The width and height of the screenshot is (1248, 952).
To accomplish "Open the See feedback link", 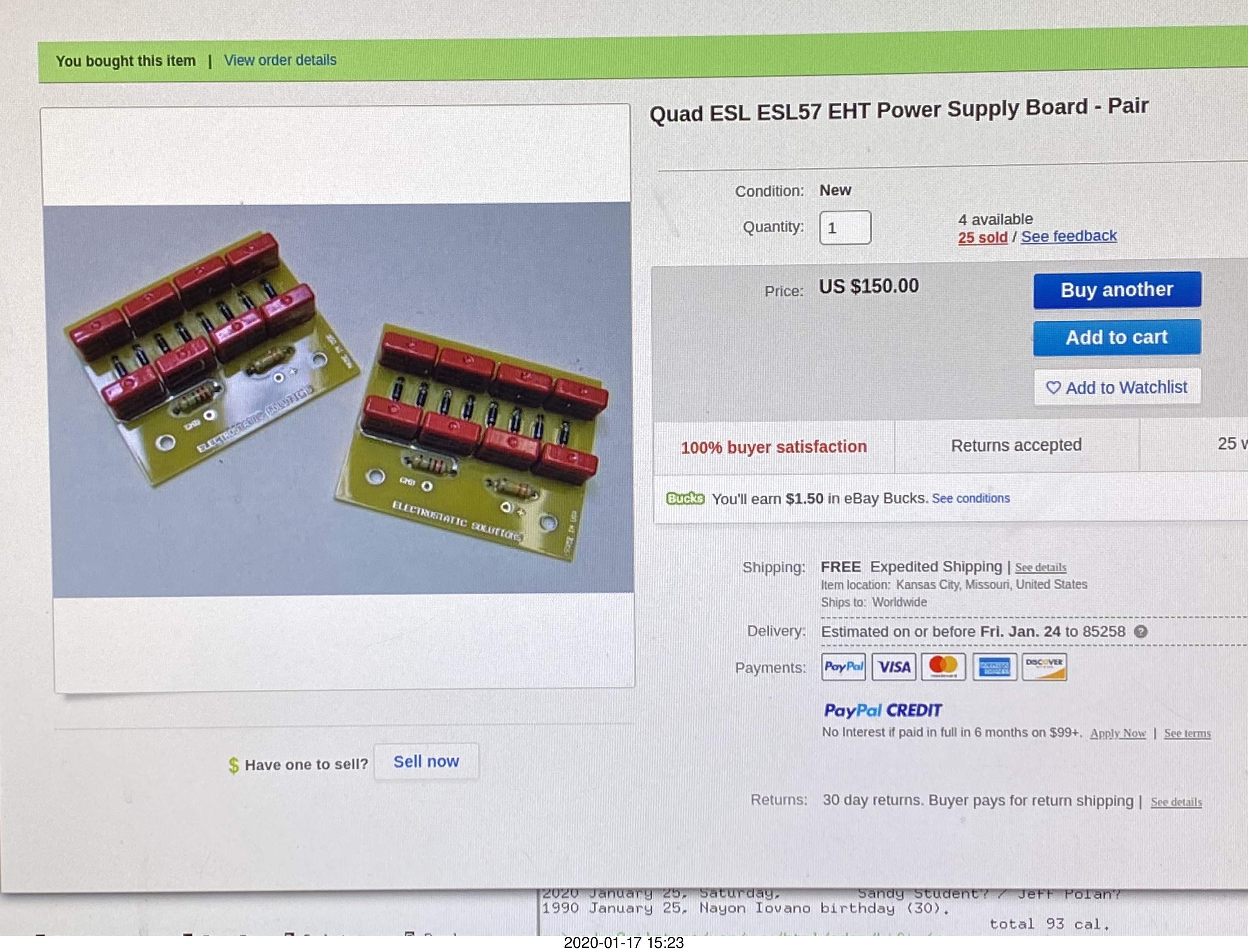I will [1069, 236].
